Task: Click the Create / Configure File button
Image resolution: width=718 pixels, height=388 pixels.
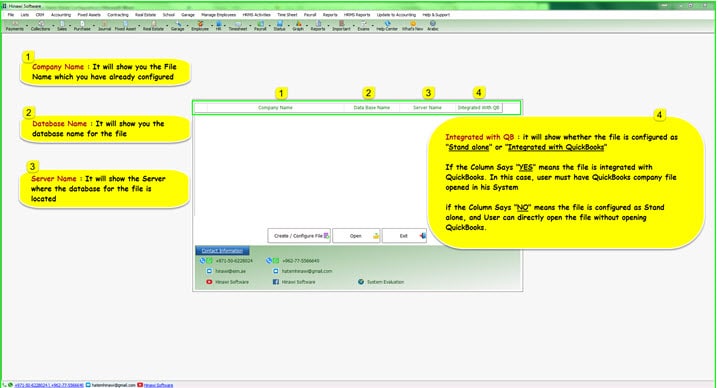Action: click(x=299, y=236)
